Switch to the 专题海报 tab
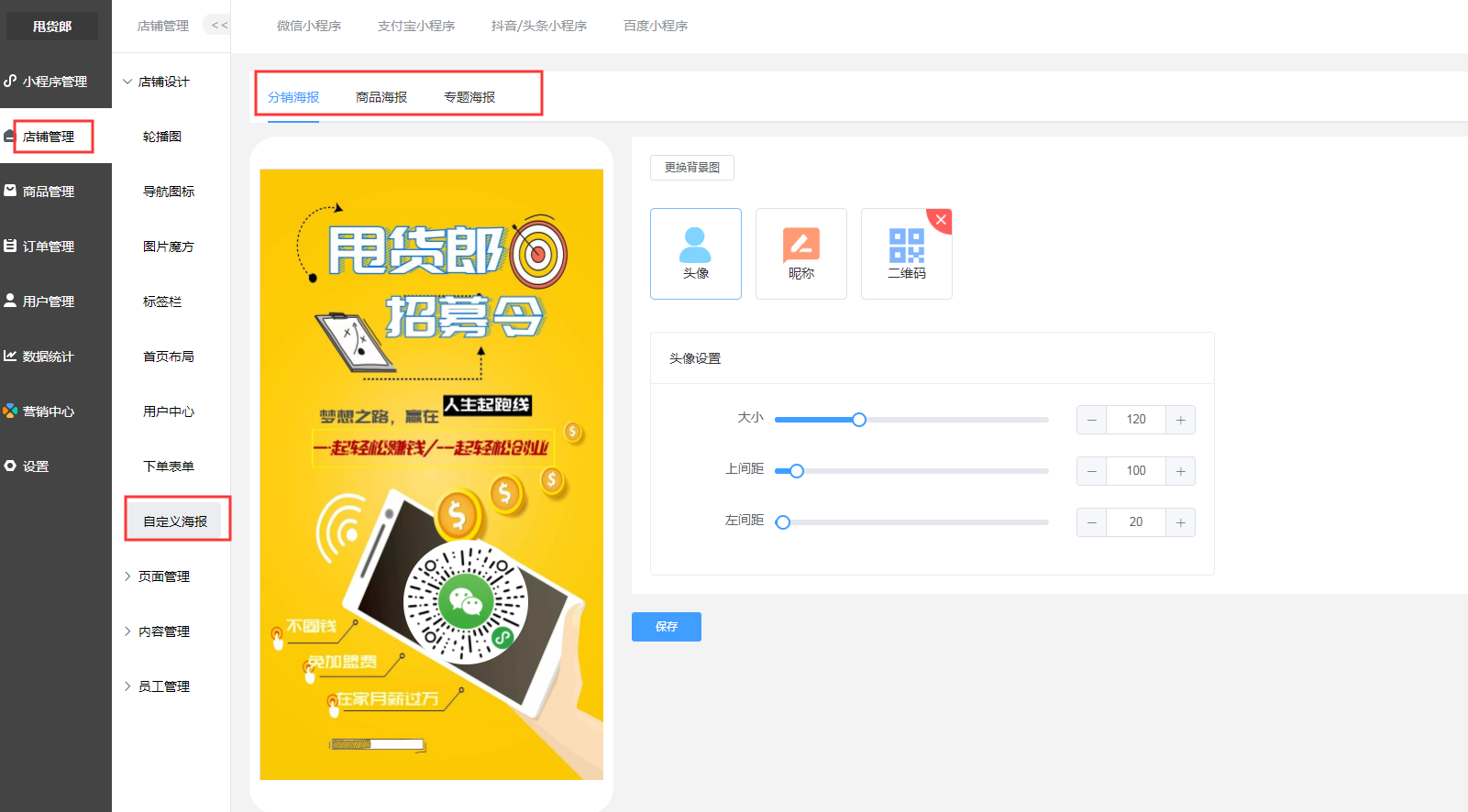This screenshot has height=812, width=1468. click(469, 97)
